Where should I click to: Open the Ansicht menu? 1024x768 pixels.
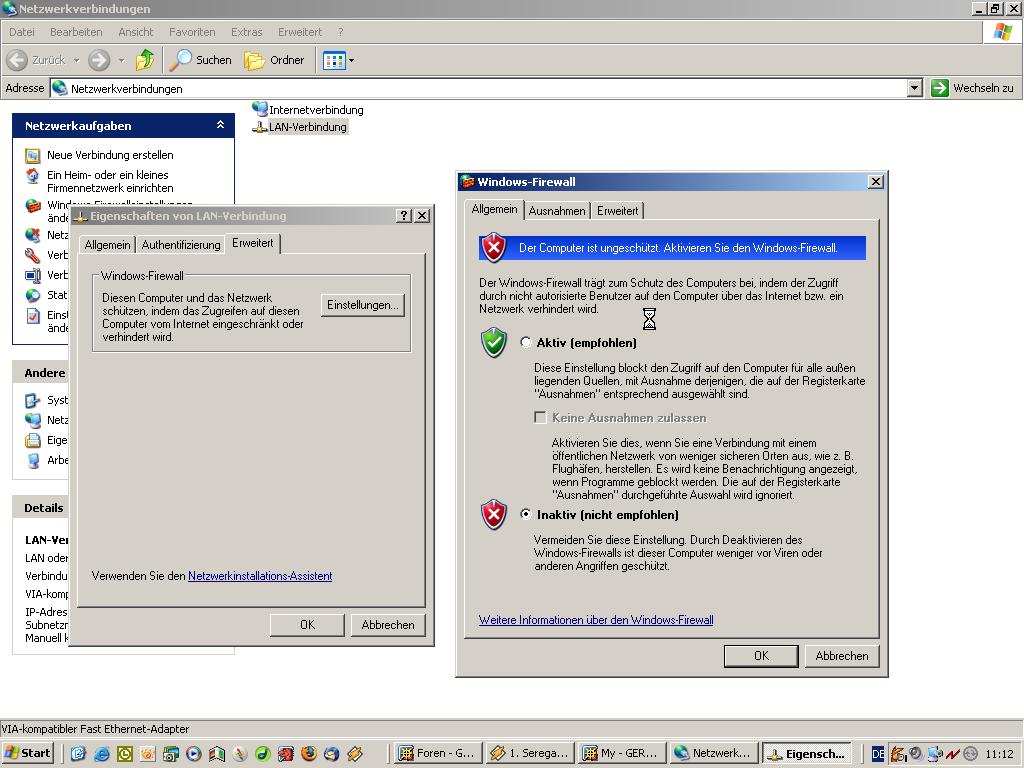tap(135, 32)
